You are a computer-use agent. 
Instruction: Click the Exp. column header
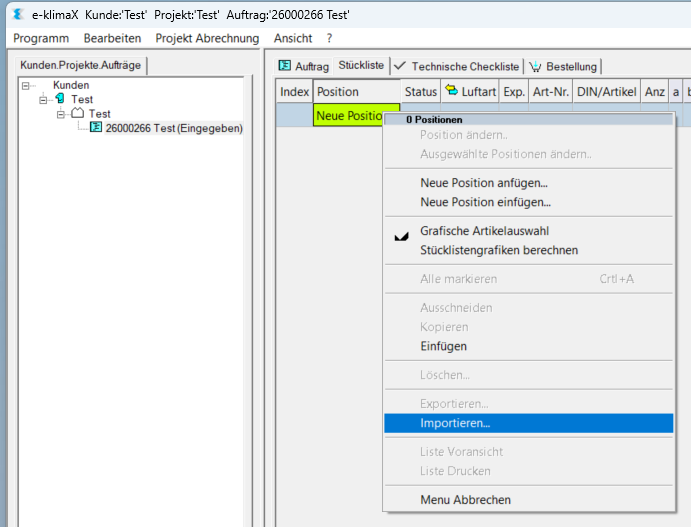coord(514,92)
